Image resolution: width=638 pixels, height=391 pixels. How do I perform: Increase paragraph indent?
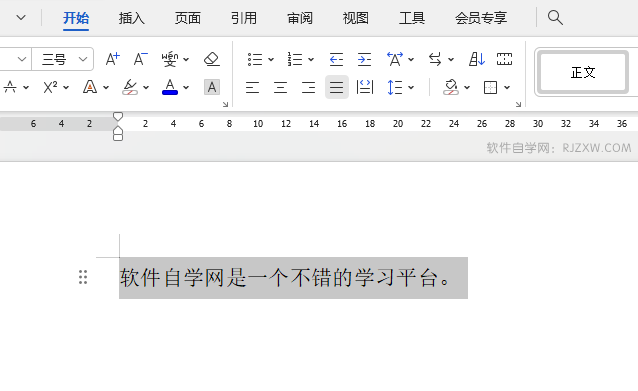click(364, 59)
